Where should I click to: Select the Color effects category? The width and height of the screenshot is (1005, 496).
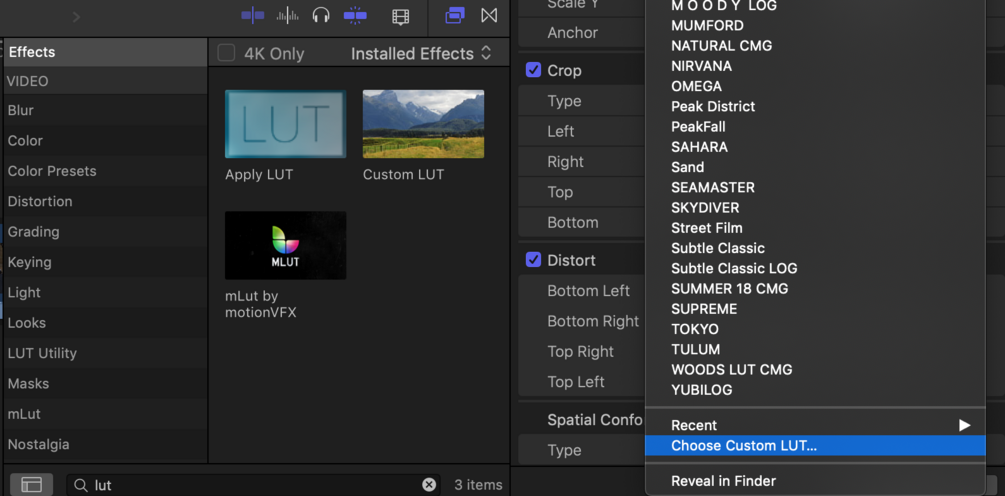point(105,140)
